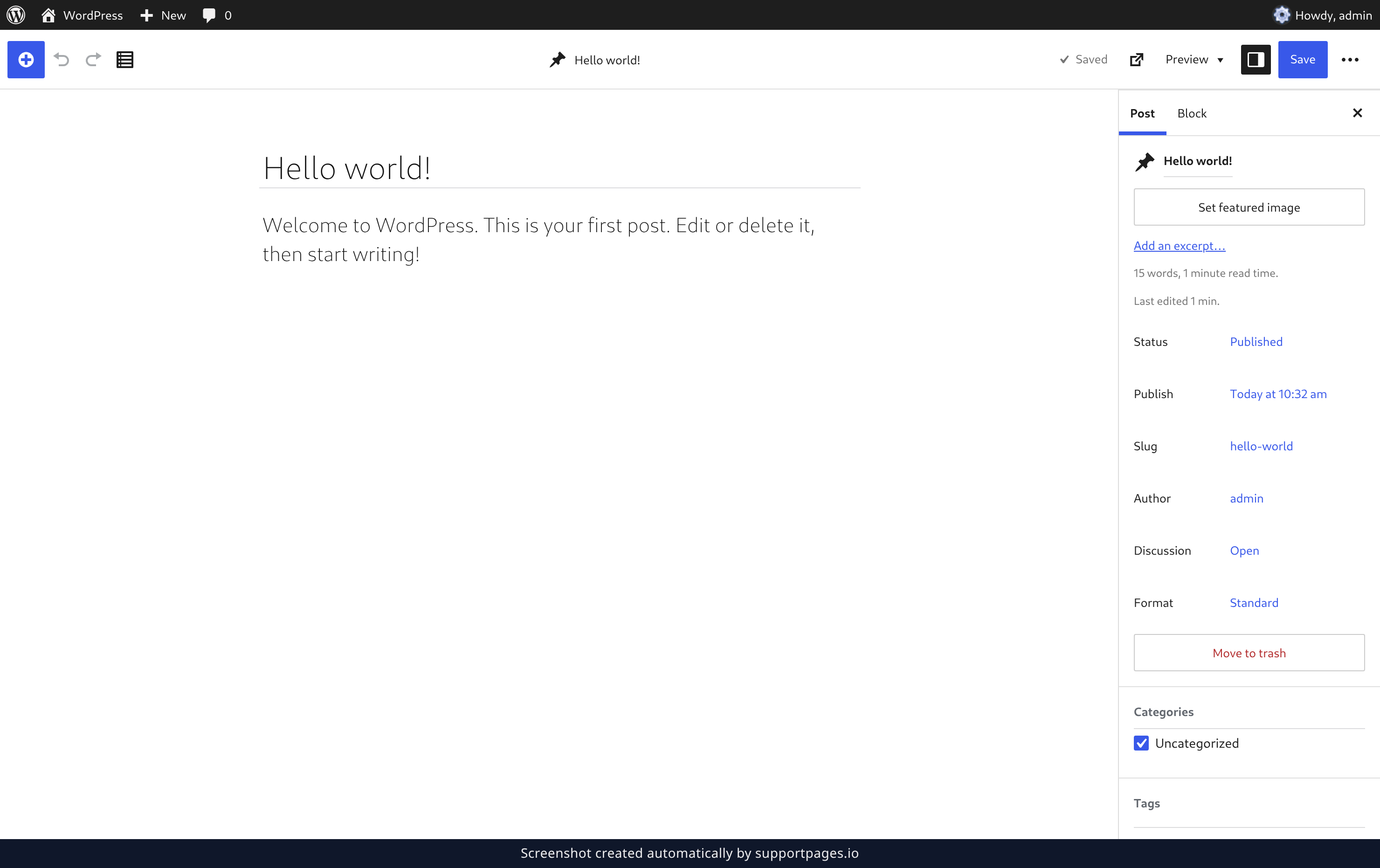Click the '15 words, 1 minute read time.' text
The height and width of the screenshot is (868, 1380).
click(1205, 273)
